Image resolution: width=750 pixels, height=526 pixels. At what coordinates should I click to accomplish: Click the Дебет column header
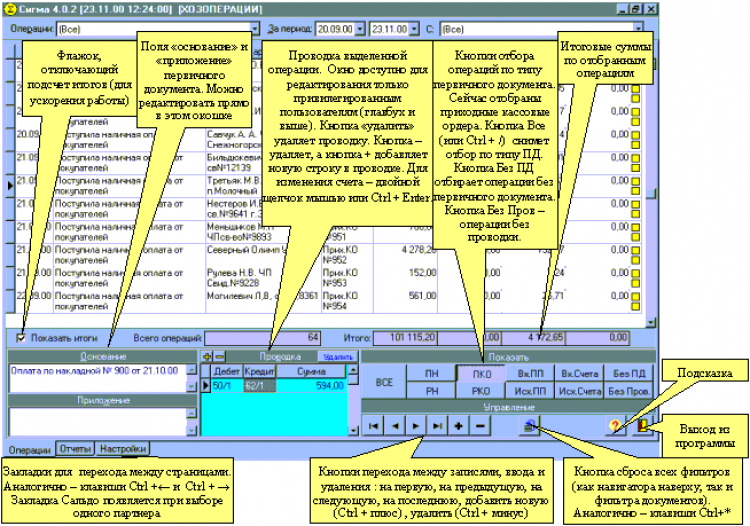click(x=227, y=372)
